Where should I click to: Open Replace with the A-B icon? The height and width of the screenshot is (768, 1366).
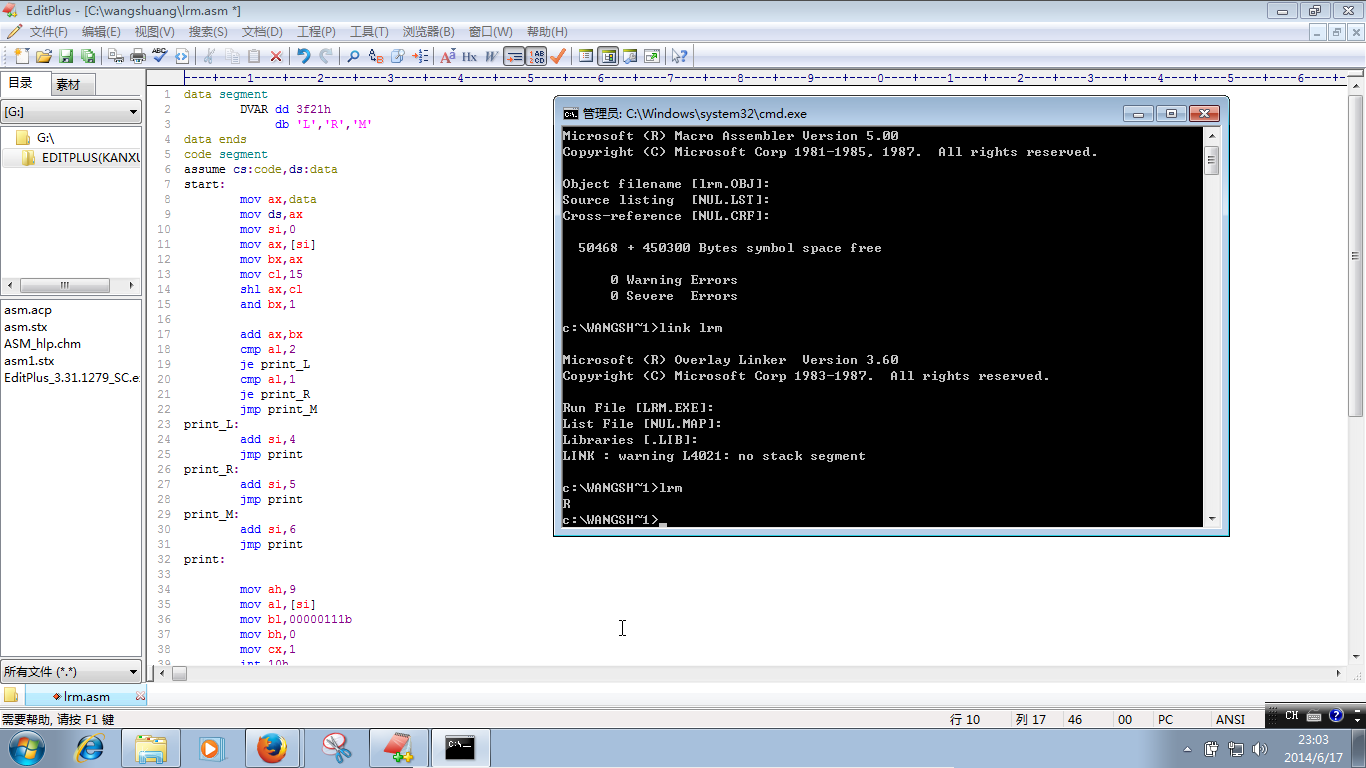point(376,56)
